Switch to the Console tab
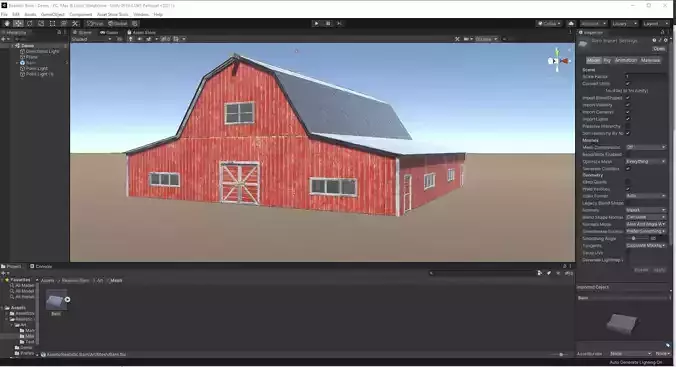The width and height of the screenshot is (676, 367). click(x=41, y=266)
